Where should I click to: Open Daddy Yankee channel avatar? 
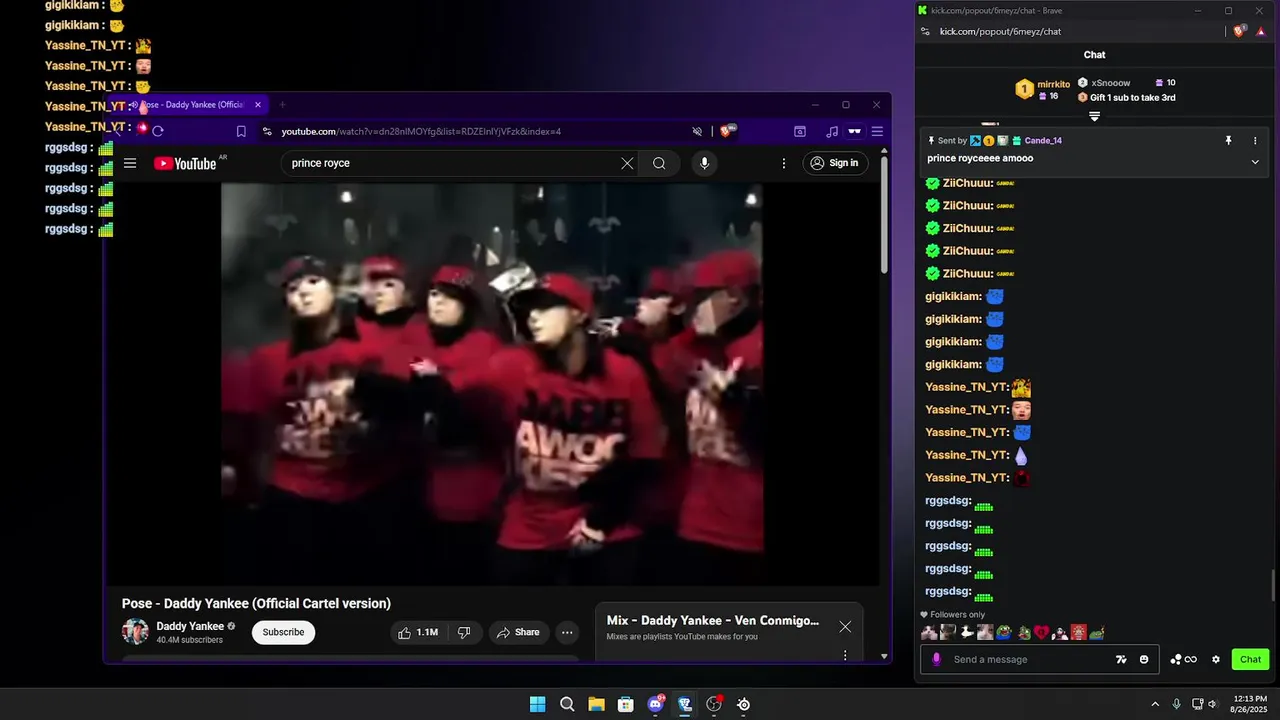click(x=135, y=632)
